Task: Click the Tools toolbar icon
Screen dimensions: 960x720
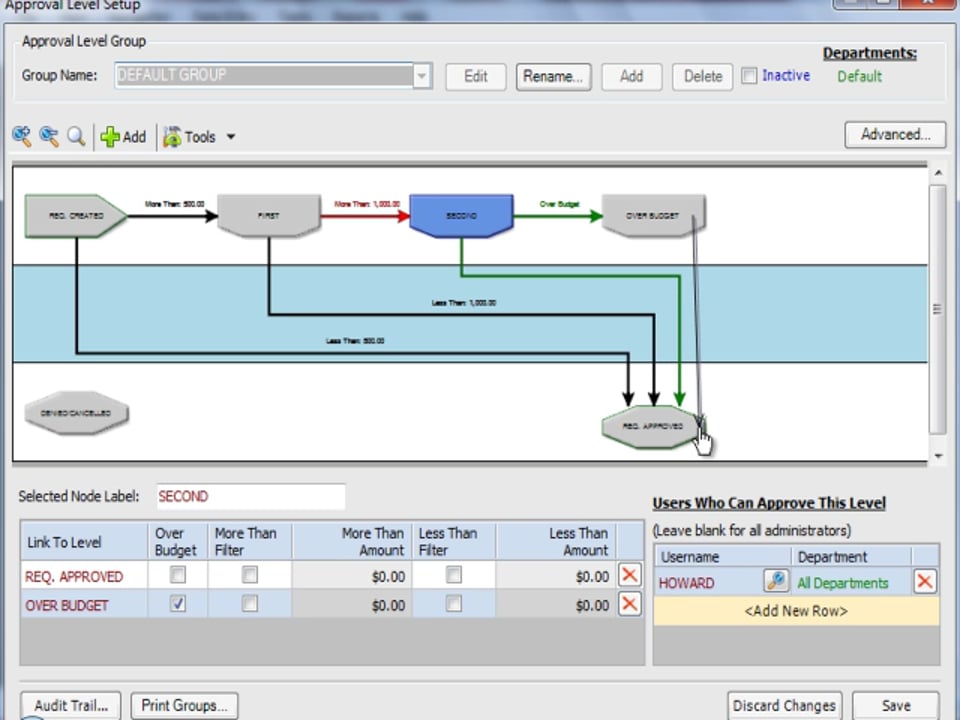Action: [x=172, y=137]
